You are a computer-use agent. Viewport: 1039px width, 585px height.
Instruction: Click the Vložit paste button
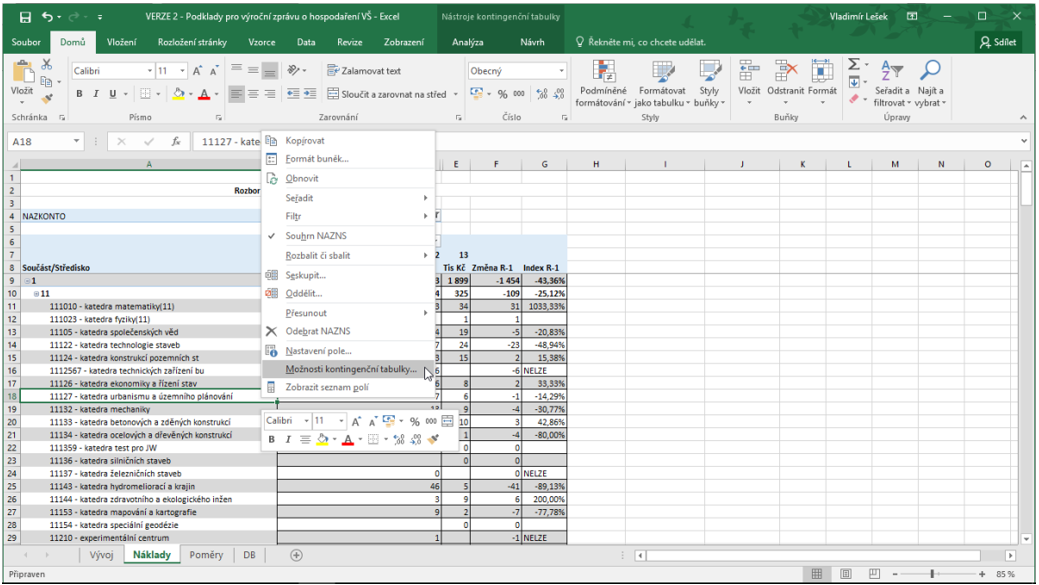[x=22, y=80]
